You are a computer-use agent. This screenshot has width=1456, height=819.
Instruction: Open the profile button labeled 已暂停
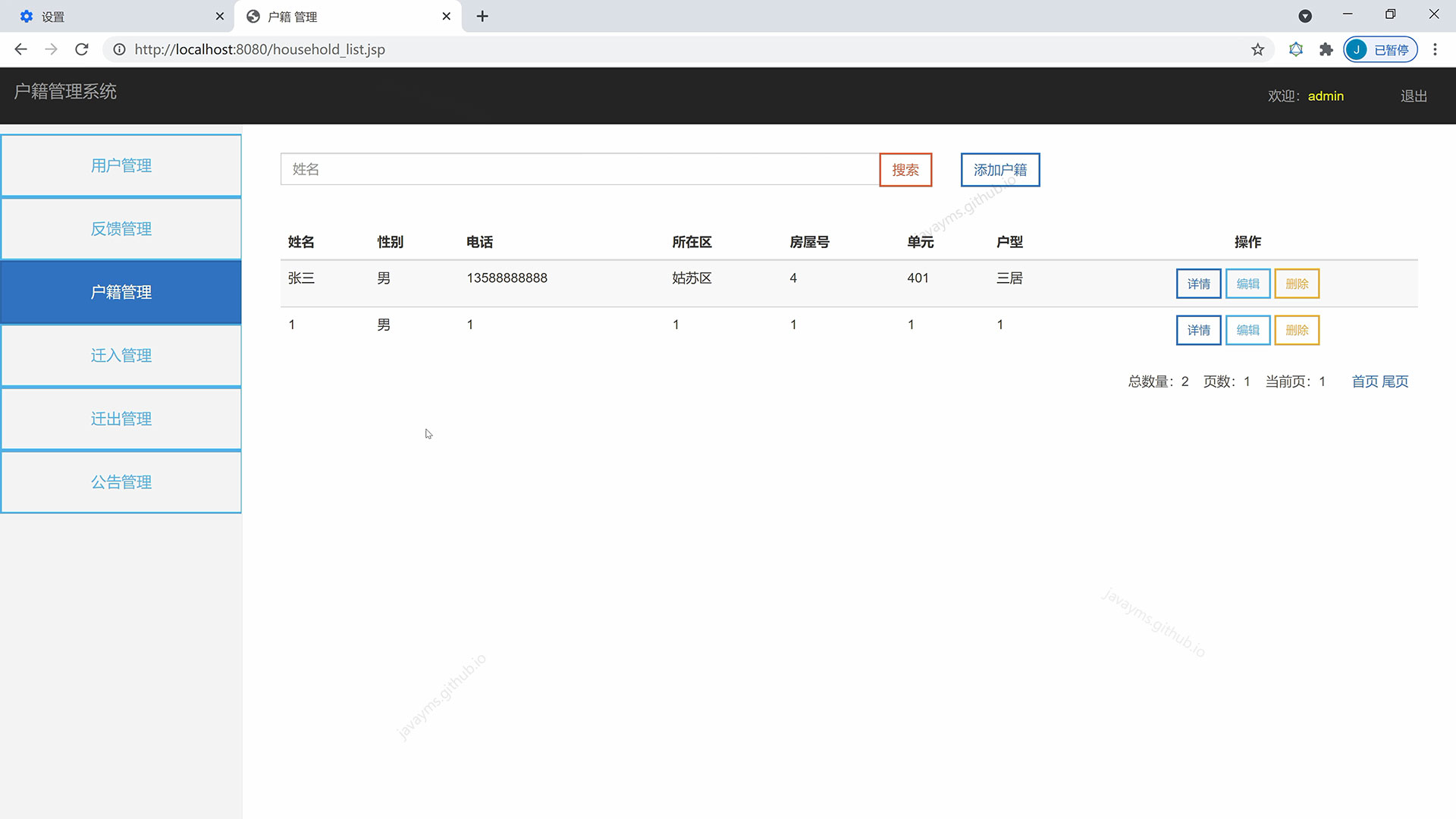click(1380, 49)
